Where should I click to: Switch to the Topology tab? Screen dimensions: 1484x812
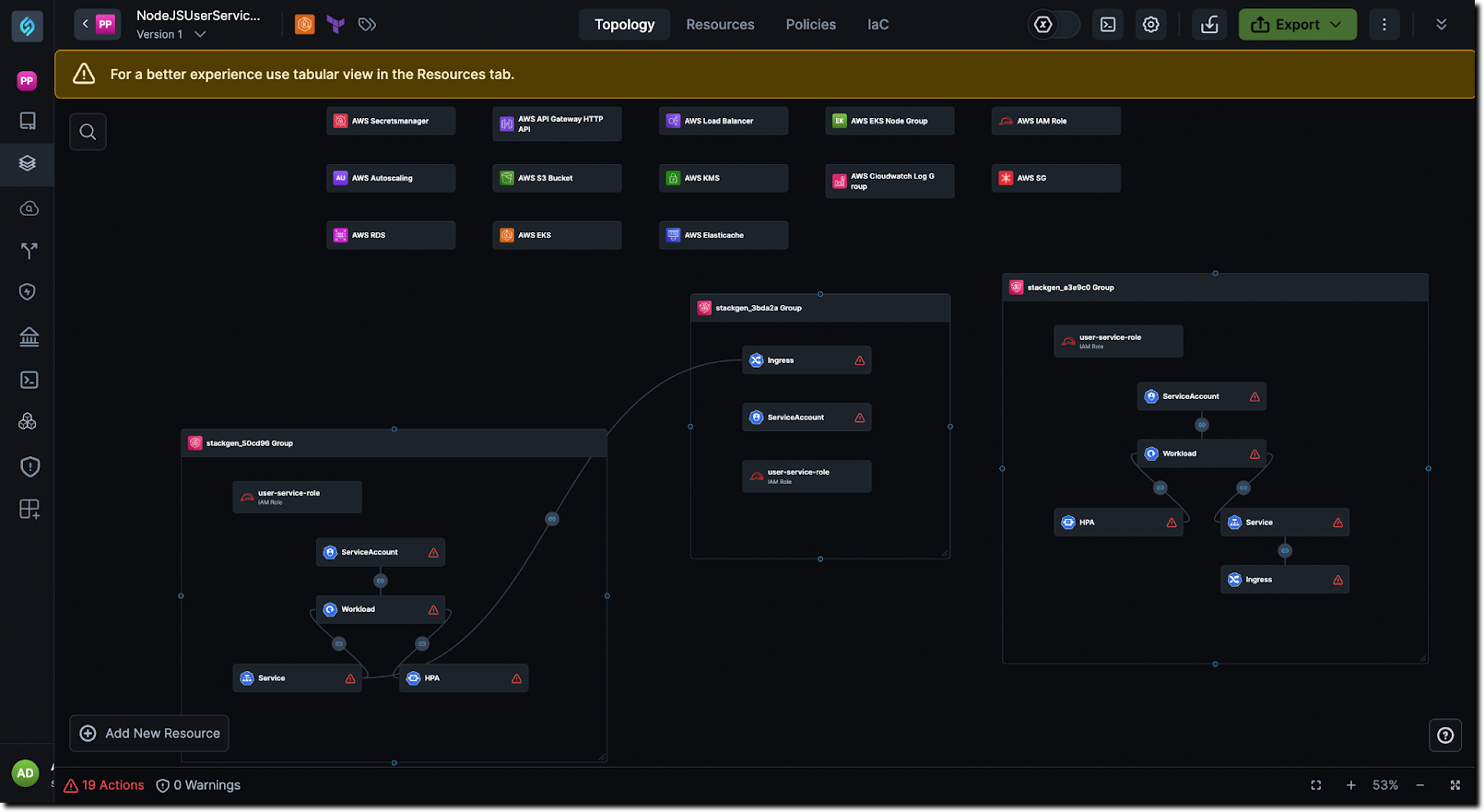tap(625, 25)
